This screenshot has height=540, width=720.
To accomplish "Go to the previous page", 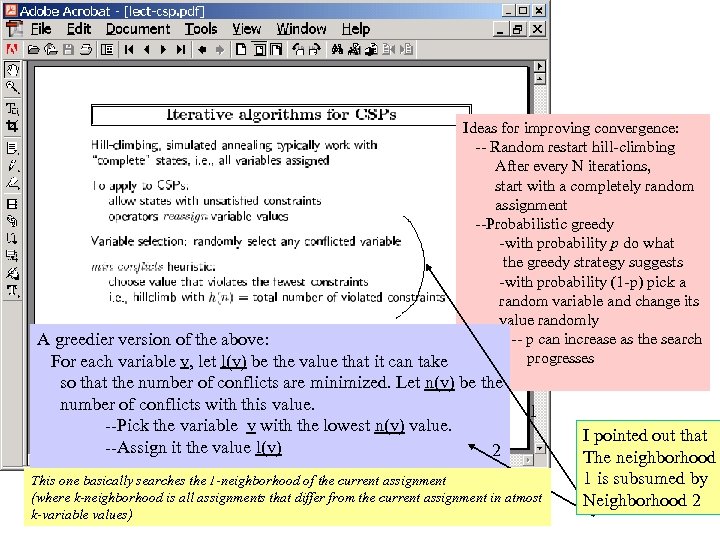I will coord(146,49).
